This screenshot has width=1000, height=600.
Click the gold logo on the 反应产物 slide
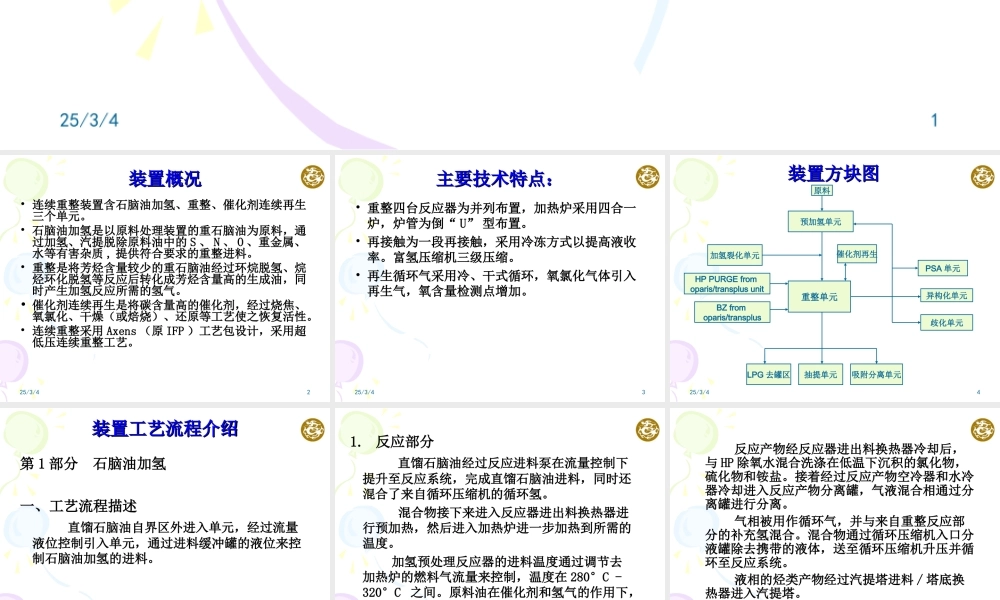[982, 430]
